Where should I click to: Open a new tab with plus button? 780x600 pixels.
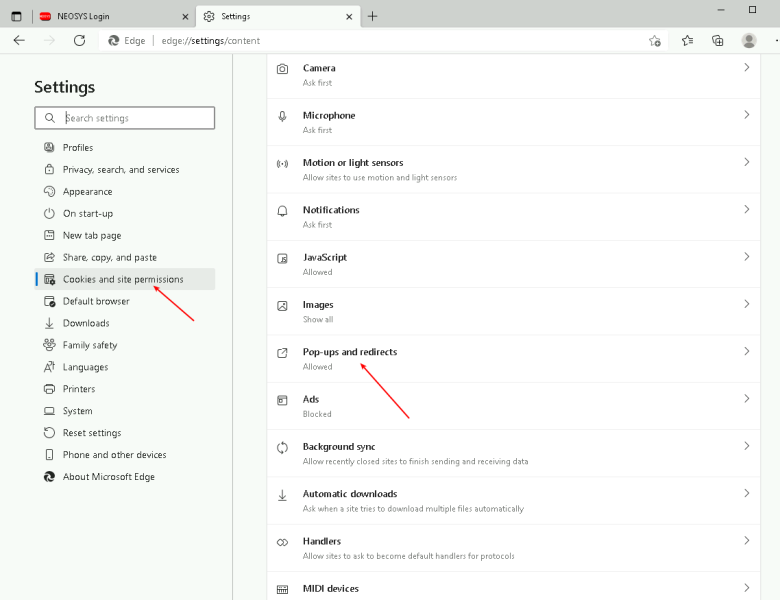[x=373, y=16]
